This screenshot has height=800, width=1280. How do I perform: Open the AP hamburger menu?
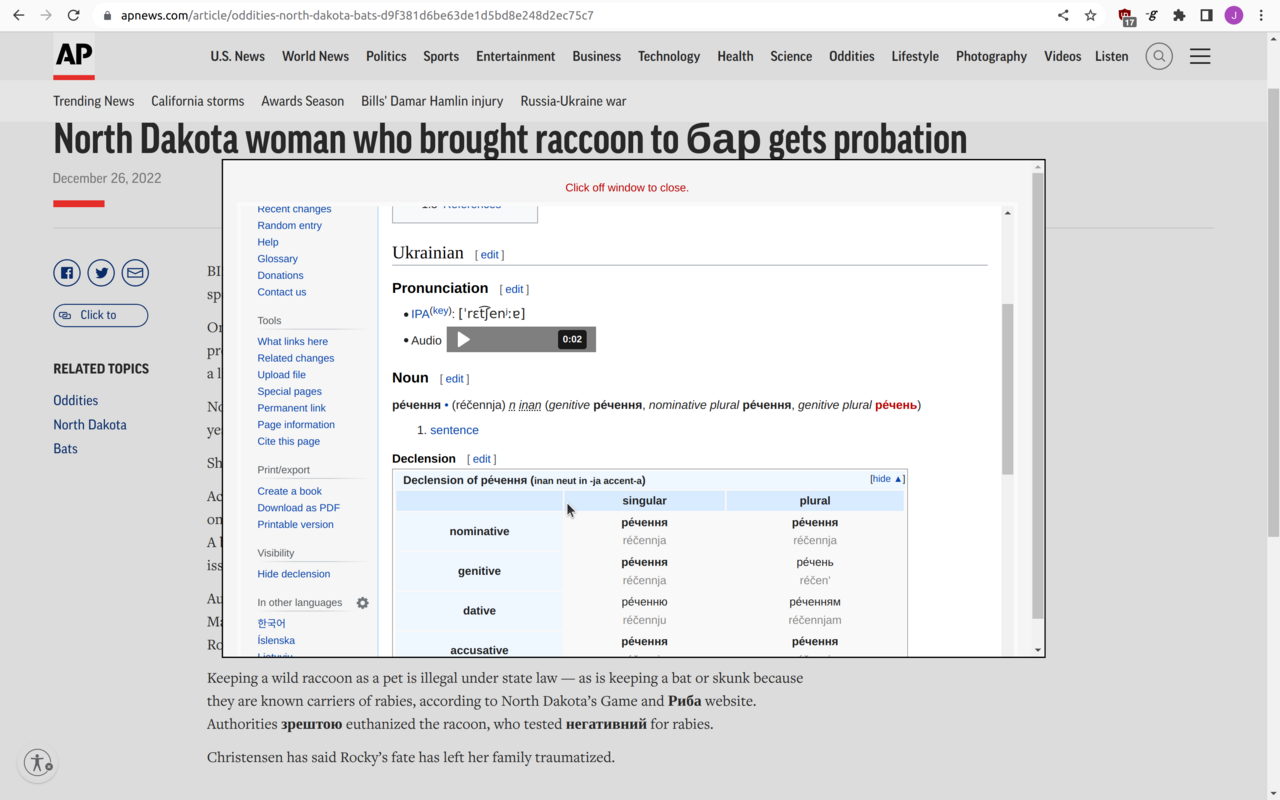pos(1200,56)
